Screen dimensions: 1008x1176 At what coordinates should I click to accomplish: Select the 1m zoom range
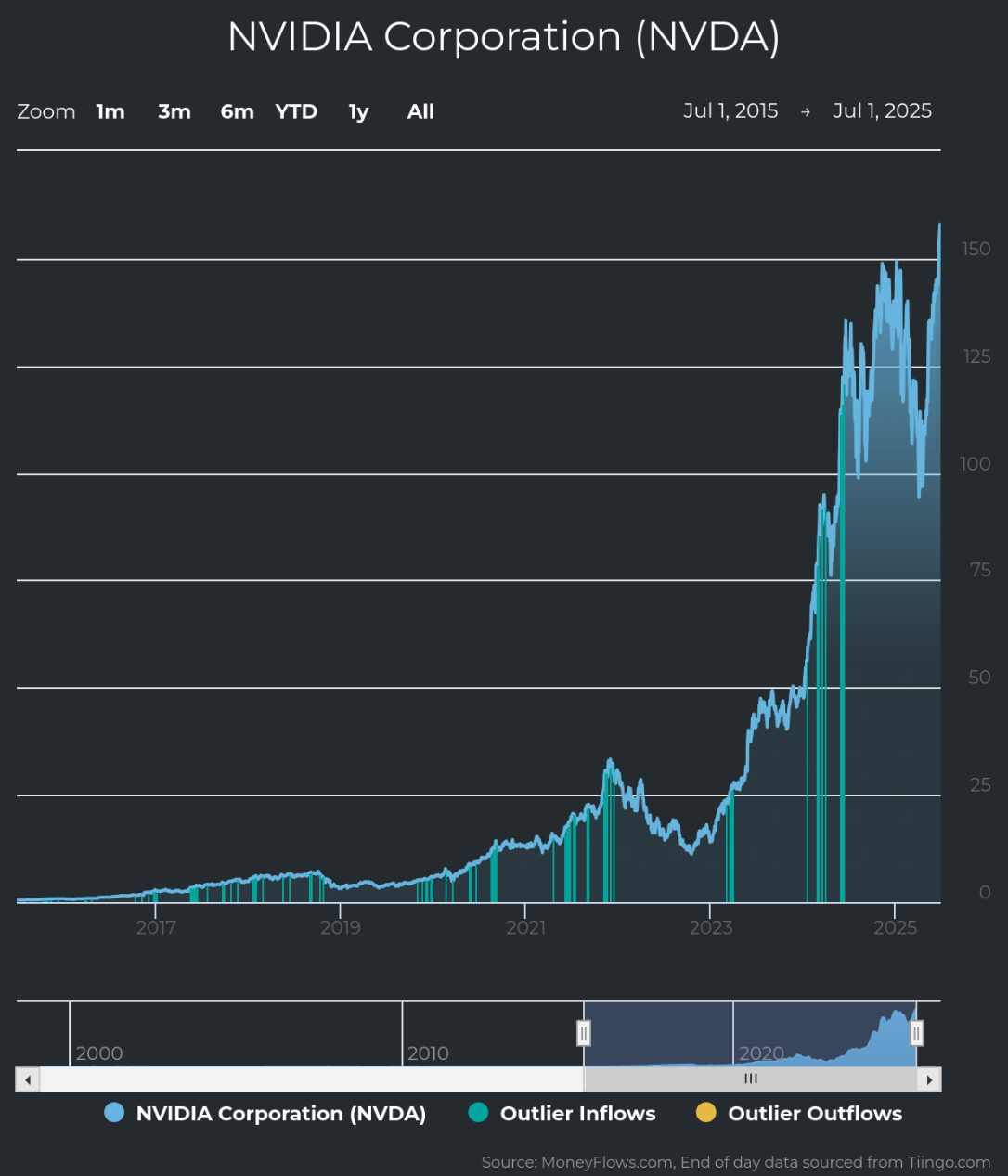click(110, 111)
